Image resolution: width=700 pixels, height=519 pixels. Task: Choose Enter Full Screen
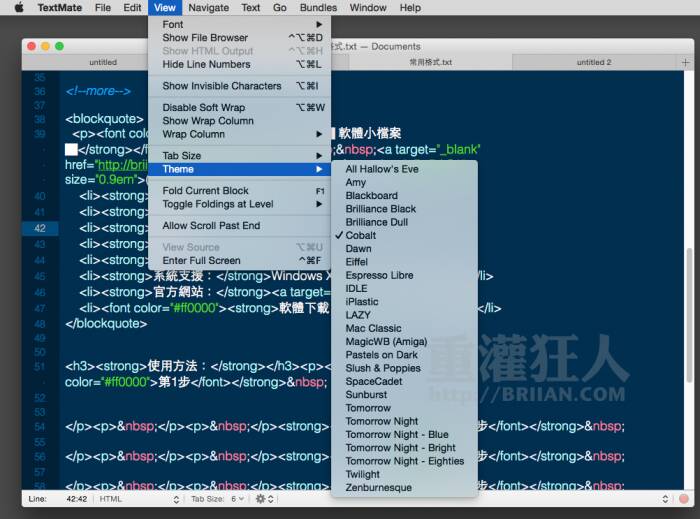pos(241,261)
